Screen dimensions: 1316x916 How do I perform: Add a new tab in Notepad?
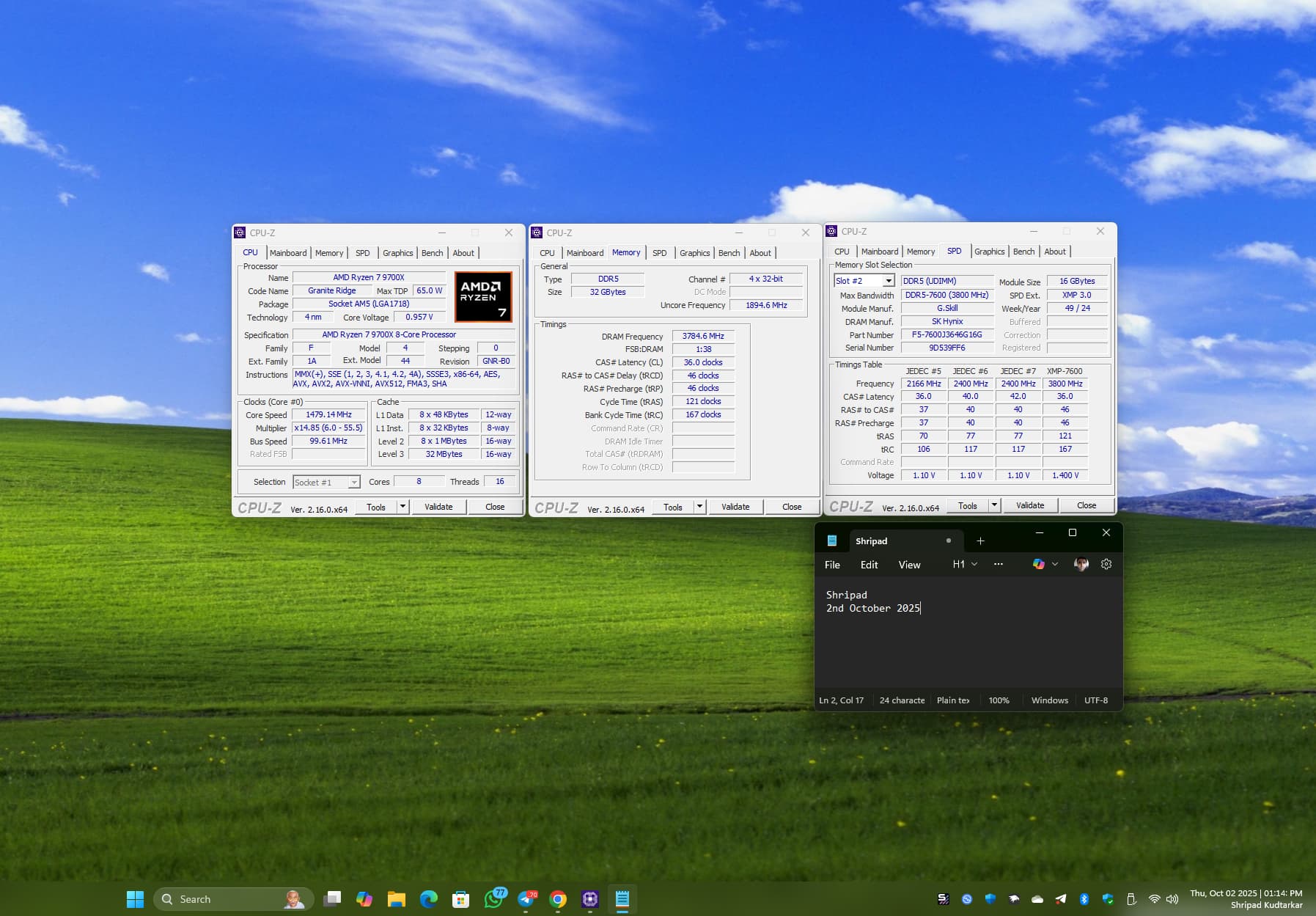980,541
